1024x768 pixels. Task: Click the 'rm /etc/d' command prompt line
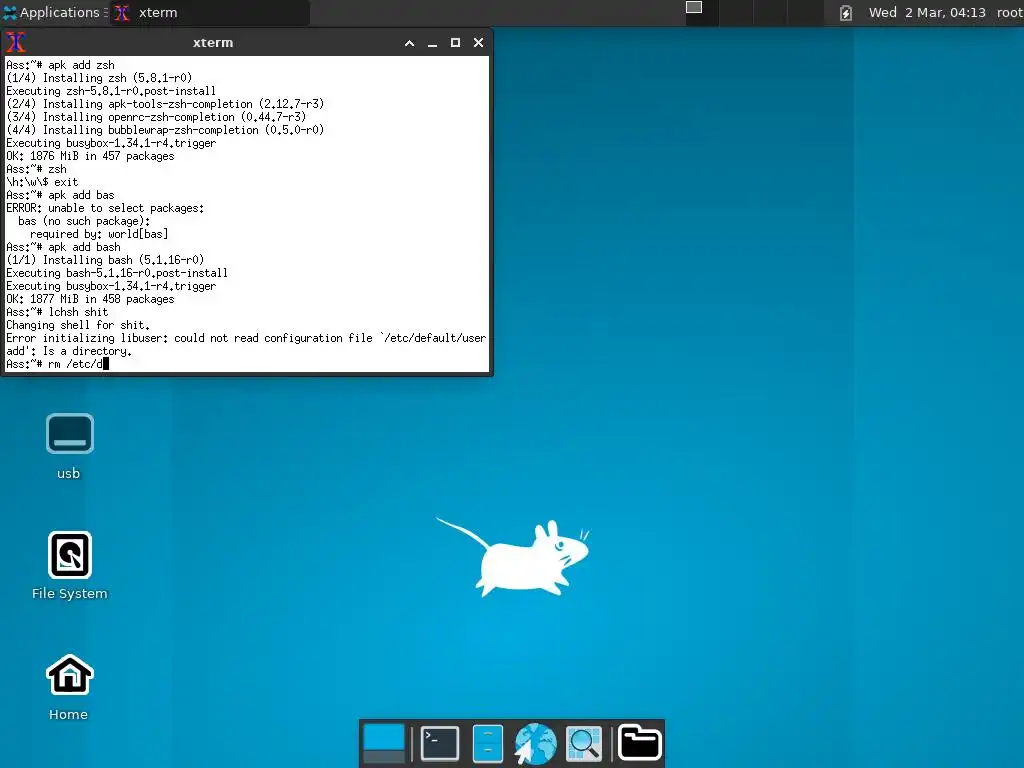57,364
